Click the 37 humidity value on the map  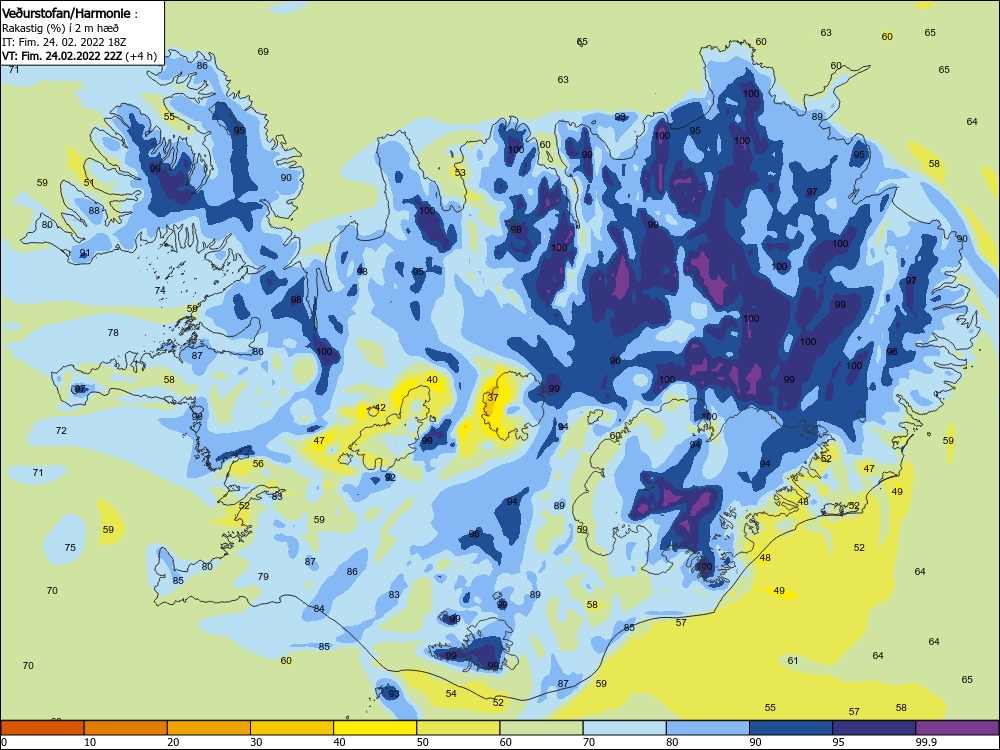493,397
